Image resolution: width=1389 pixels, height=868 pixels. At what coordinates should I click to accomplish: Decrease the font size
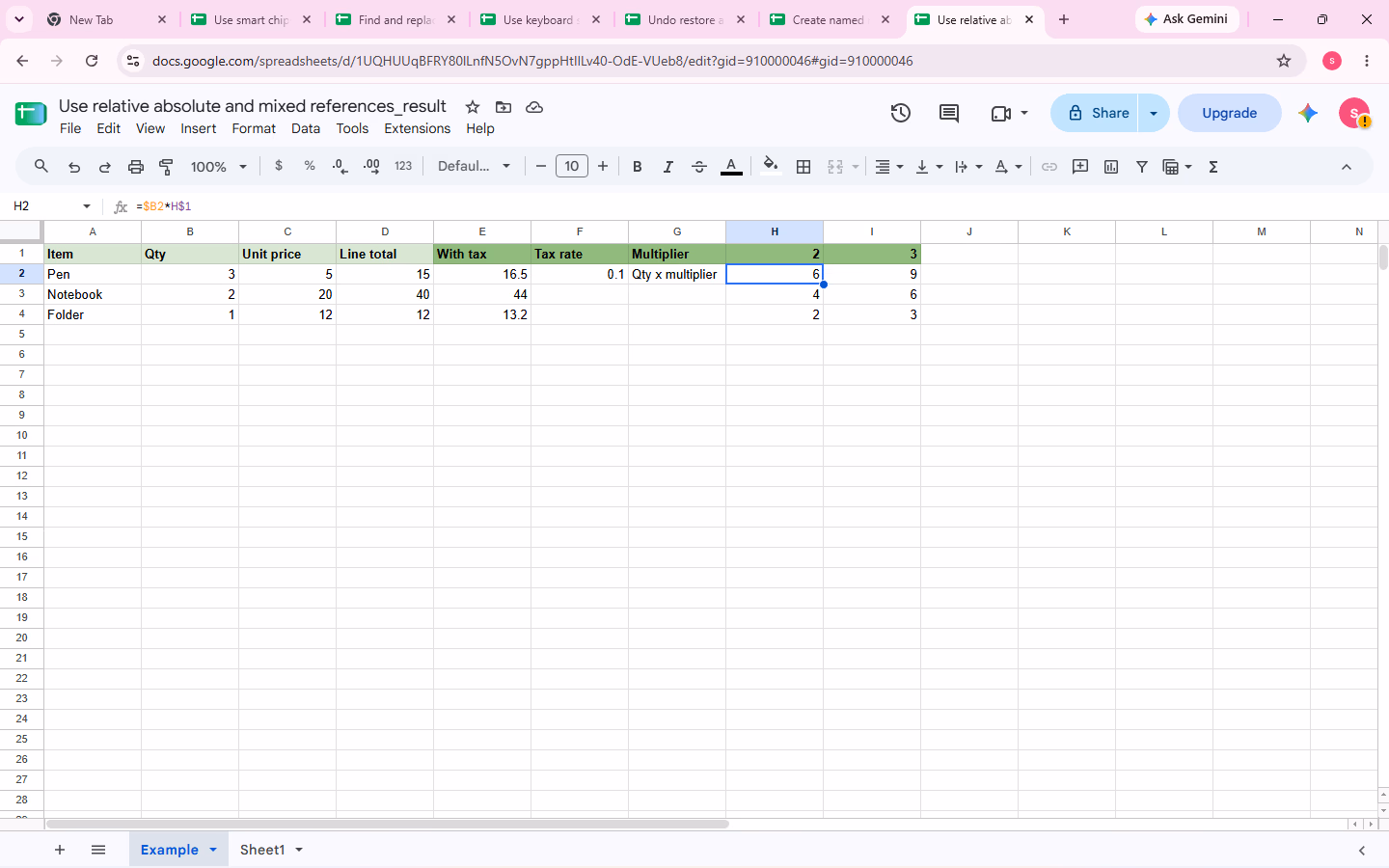(541, 167)
